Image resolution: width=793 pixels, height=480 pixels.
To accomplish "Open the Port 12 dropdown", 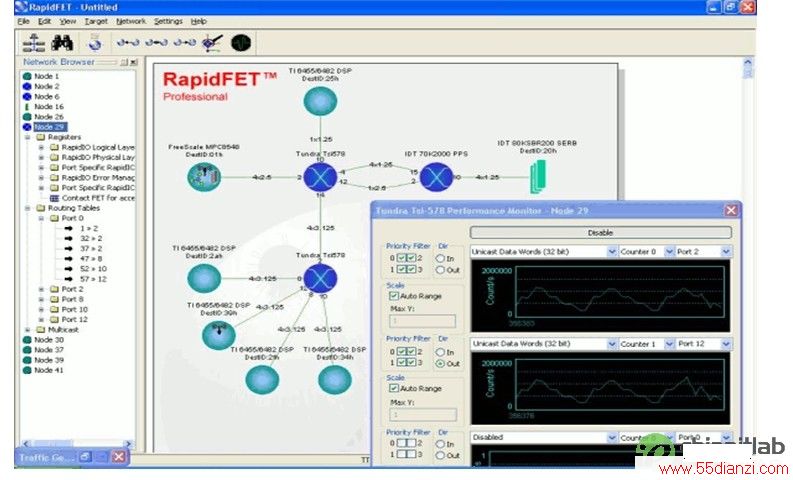I will [726, 344].
